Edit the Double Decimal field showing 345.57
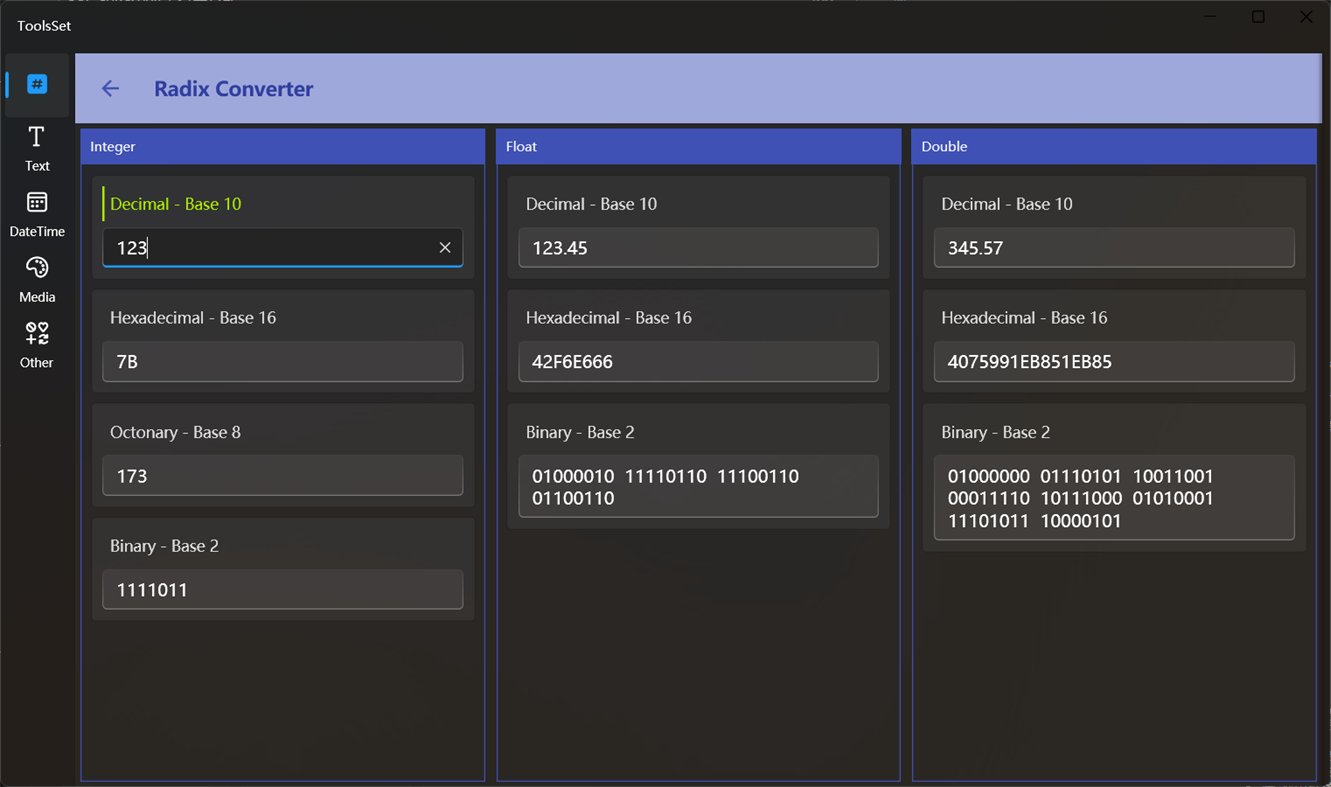This screenshot has height=787, width=1331. 1114,248
